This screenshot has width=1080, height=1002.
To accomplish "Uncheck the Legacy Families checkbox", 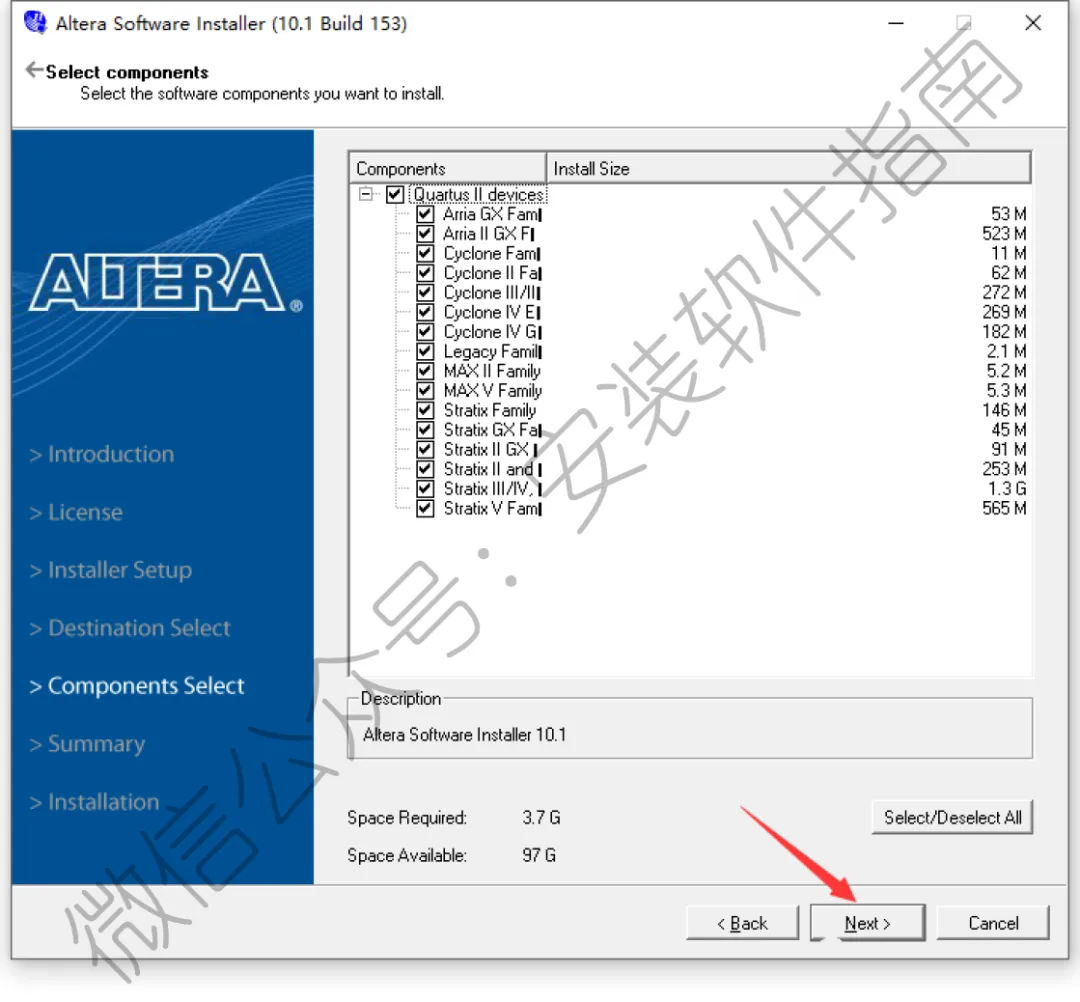I will [x=425, y=352].
